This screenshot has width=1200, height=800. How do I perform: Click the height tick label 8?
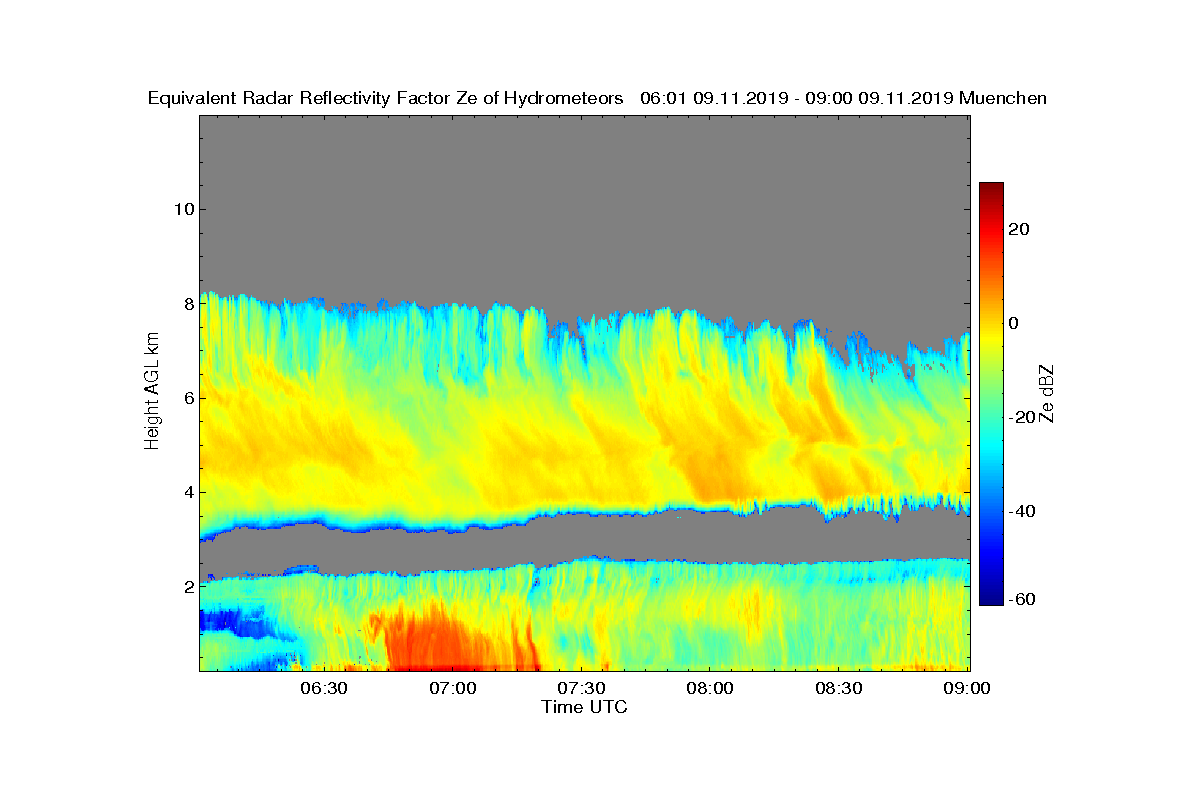[188, 303]
